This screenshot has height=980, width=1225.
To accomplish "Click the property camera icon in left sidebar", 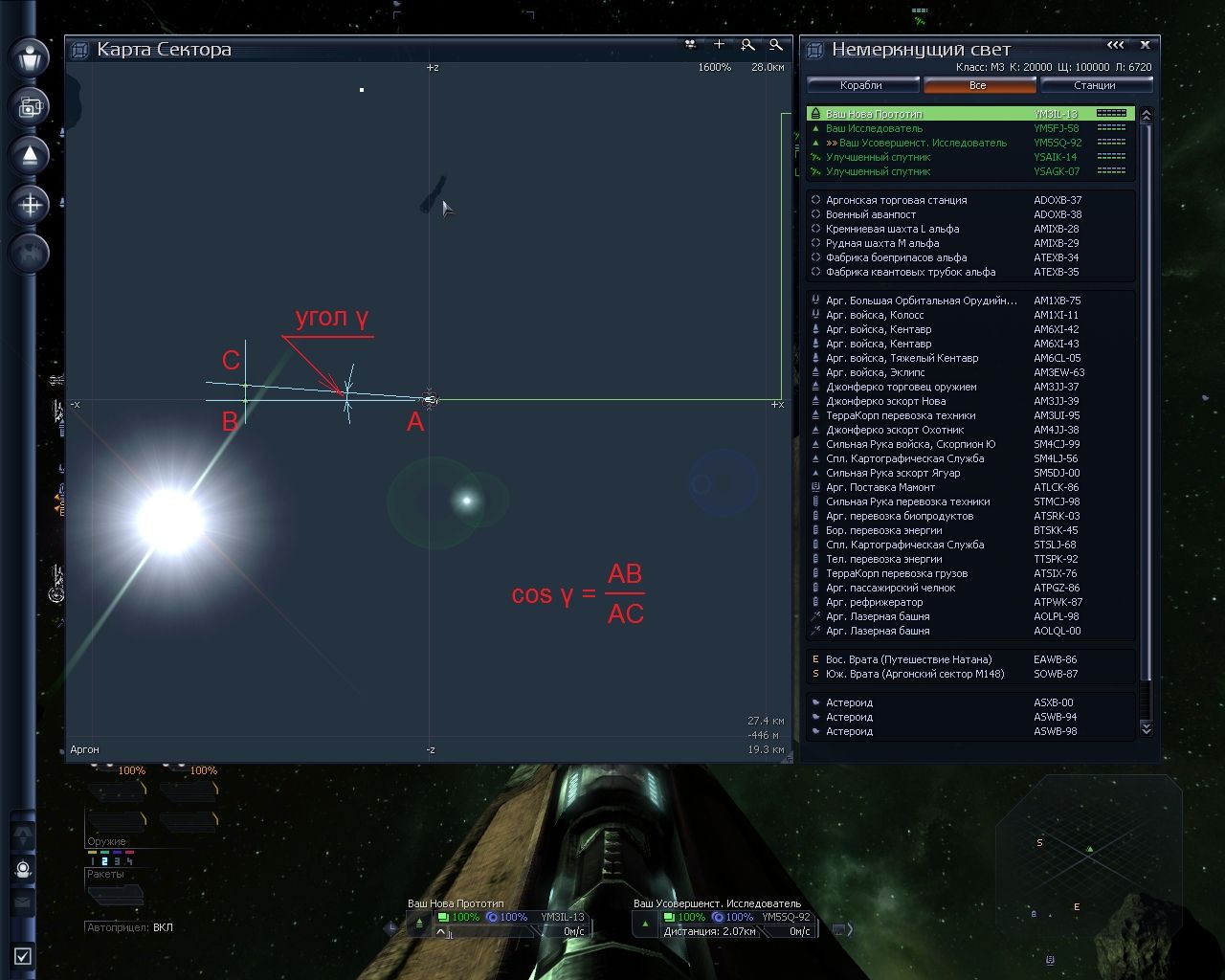I will [30, 106].
